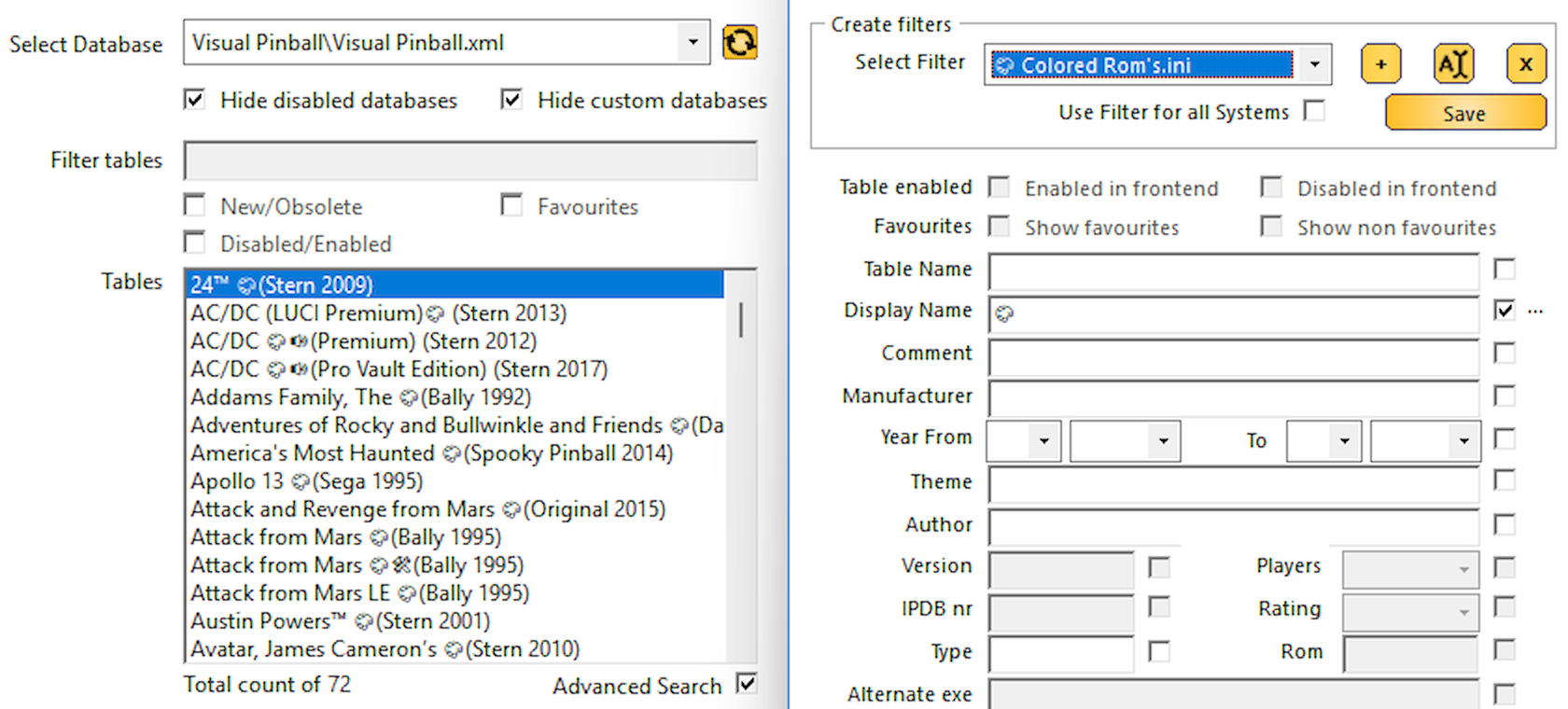
Task: Enable Use Filter for all Systems
Action: [x=1314, y=111]
